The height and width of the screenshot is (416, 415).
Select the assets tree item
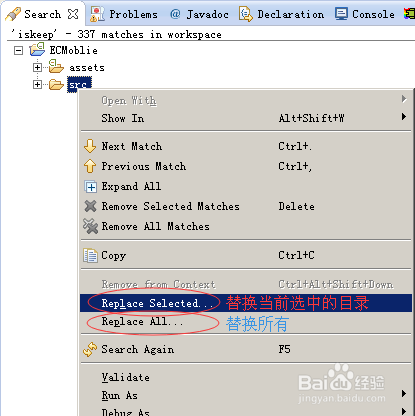[87, 68]
